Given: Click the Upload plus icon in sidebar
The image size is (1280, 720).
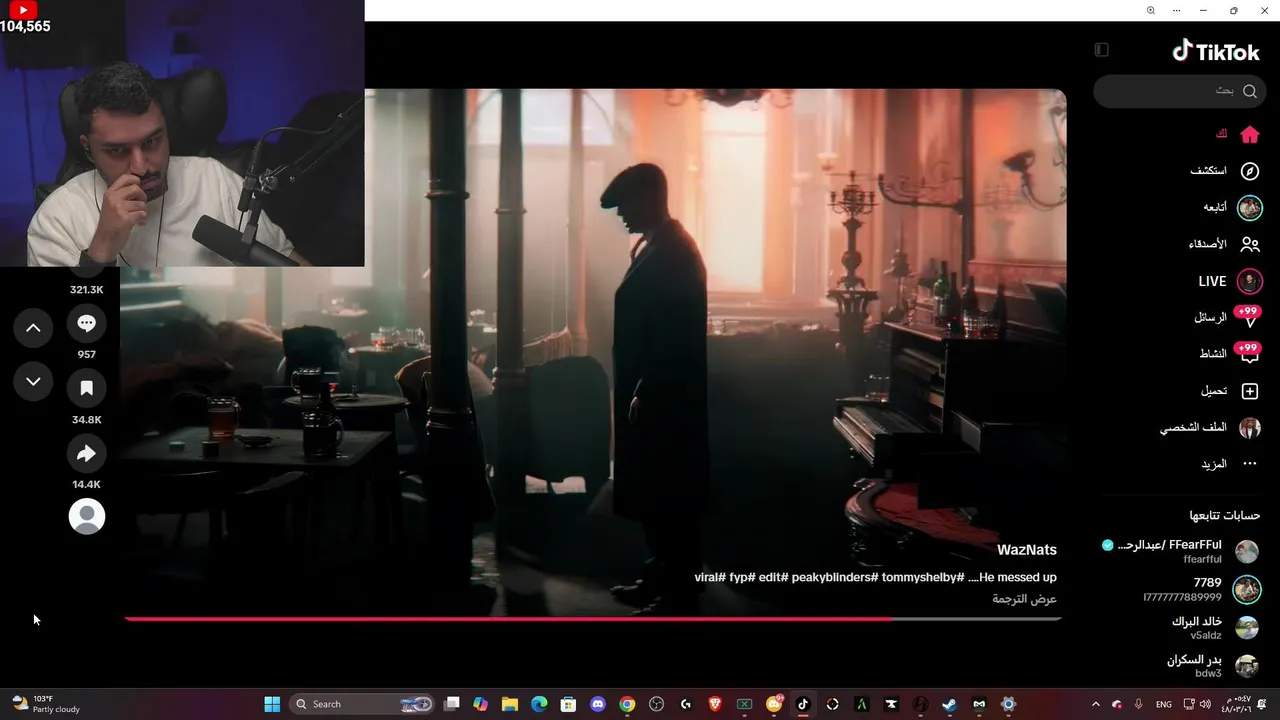Looking at the screenshot, I should [1249, 391].
